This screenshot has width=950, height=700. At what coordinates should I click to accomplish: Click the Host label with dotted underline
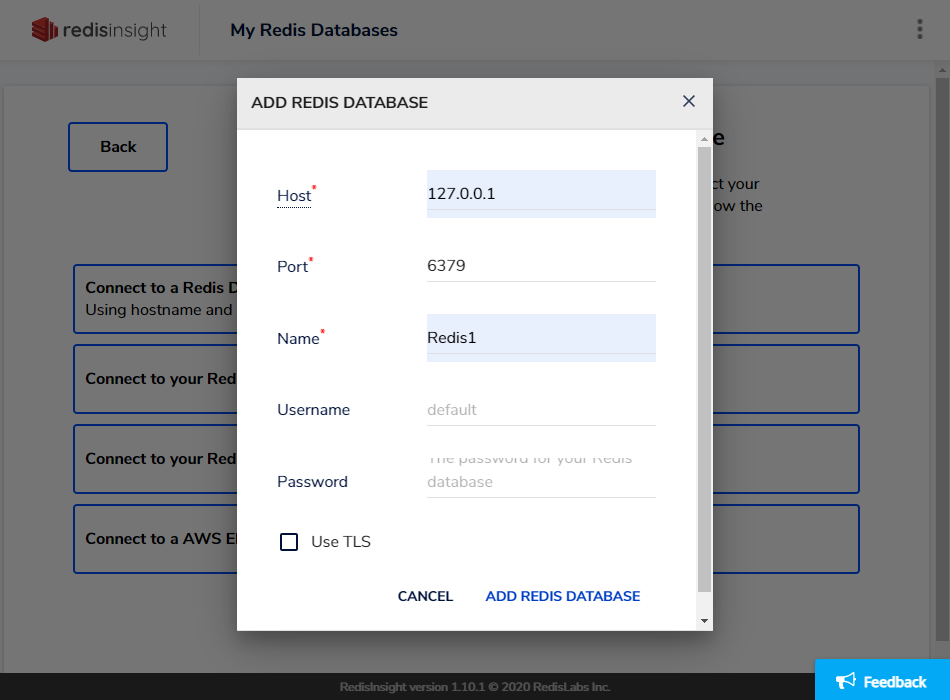[x=294, y=196]
